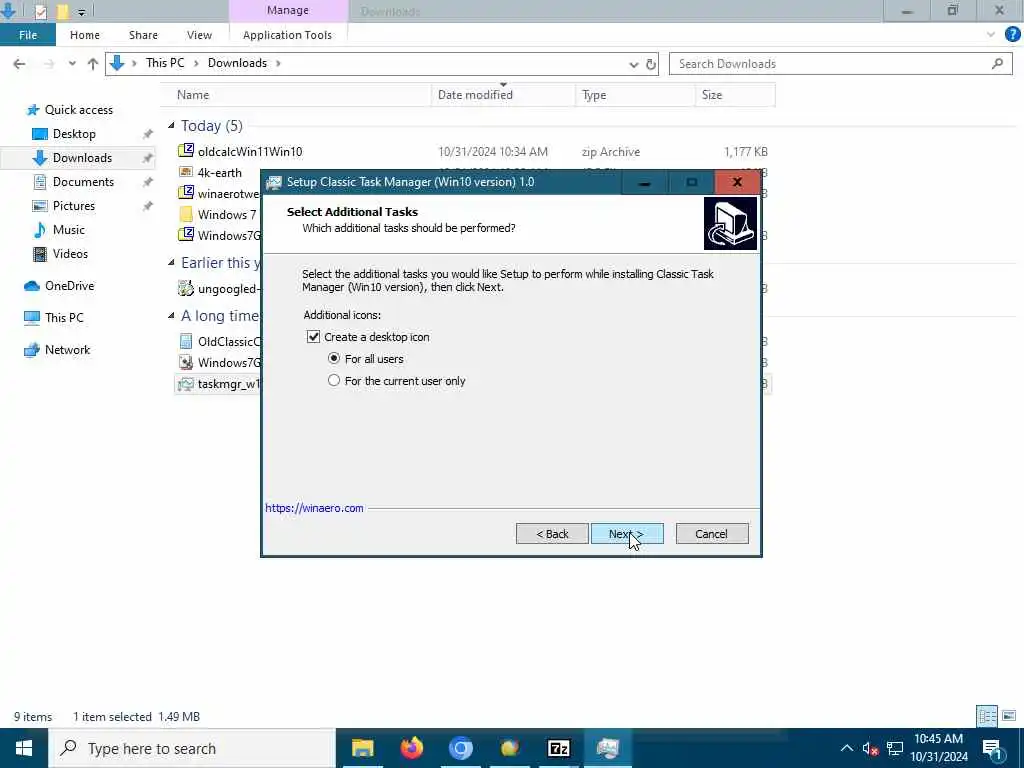Viewport: 1024px width, 768px height.
Task: Show hidden system tray icons
Action: [x=846, y=748]
